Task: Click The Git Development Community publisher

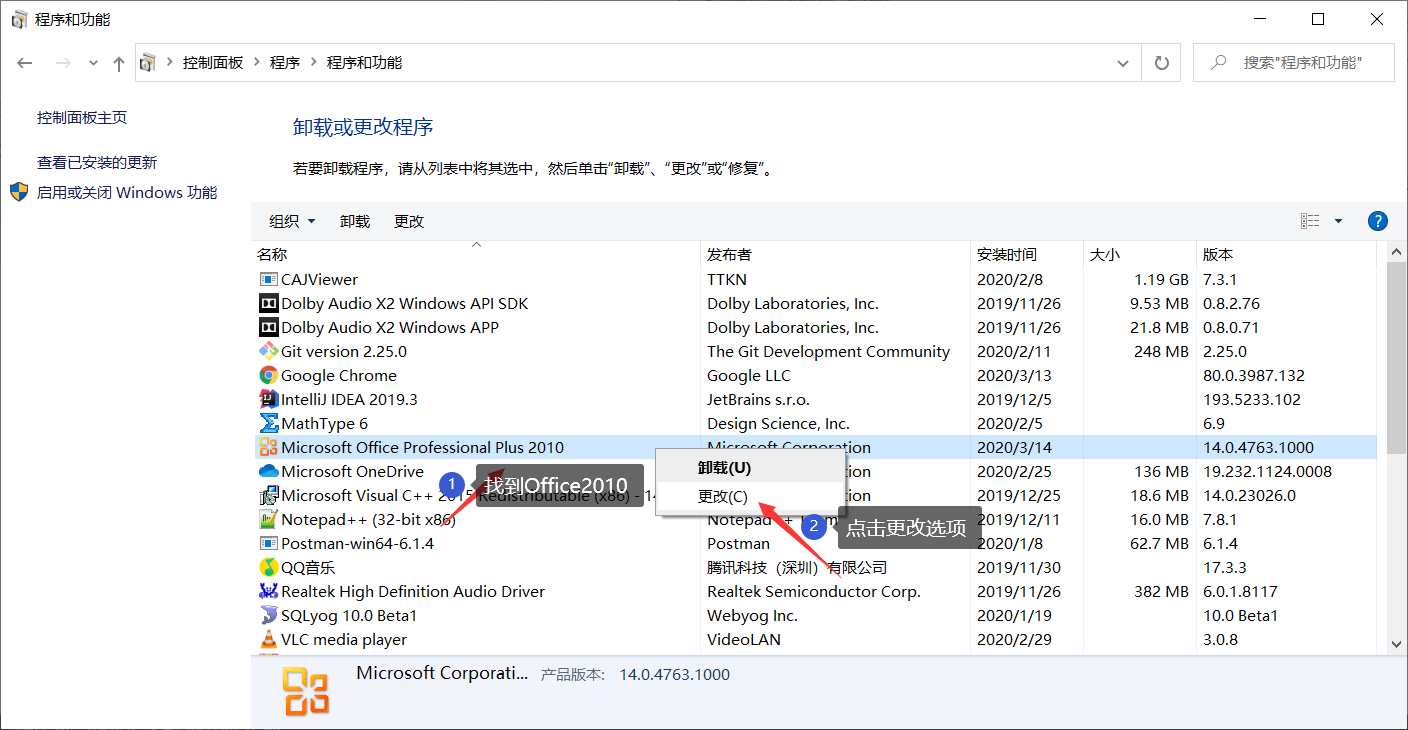Action: pos(828,351)
